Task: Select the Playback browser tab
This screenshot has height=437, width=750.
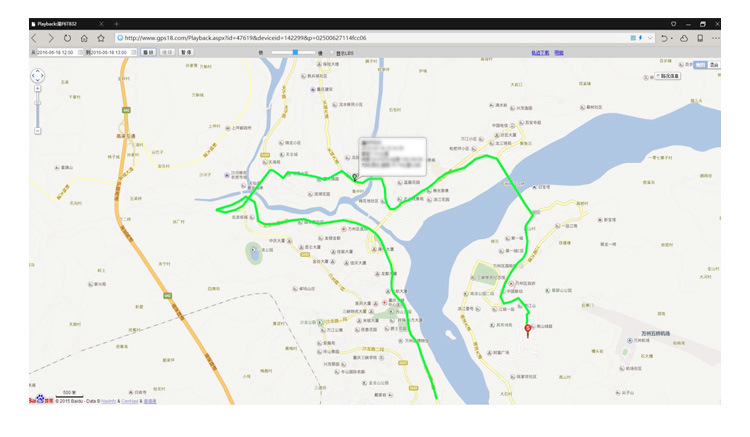Action: (x=67, y=24)
